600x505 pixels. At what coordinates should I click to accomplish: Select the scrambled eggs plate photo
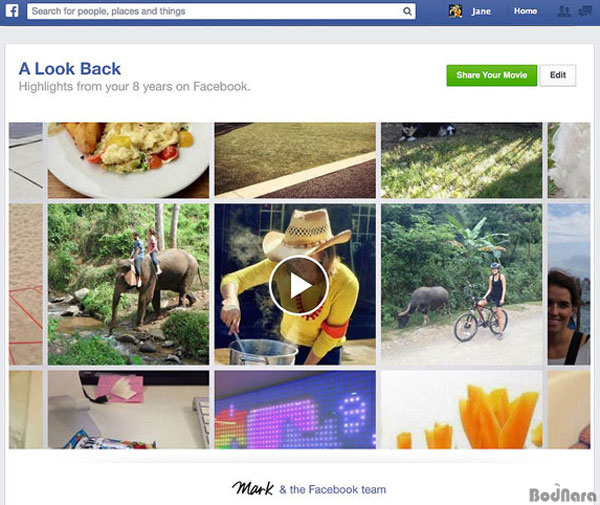[129, 160]
